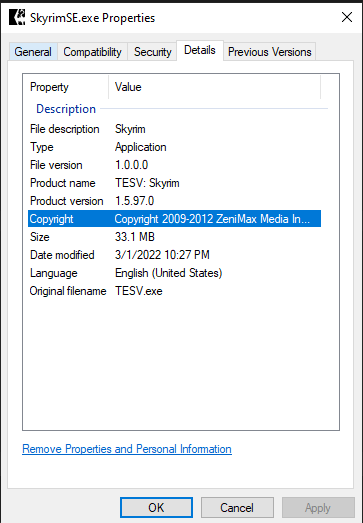The image size is (363, 523).
Task: Open the Compatibility tab
Action: click(x=92, y=52)
